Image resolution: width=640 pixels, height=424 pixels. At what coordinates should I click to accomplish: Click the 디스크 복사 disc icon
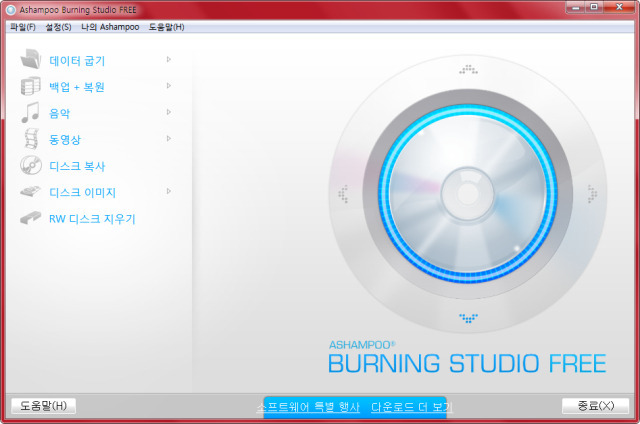click(x=31, y=165)
